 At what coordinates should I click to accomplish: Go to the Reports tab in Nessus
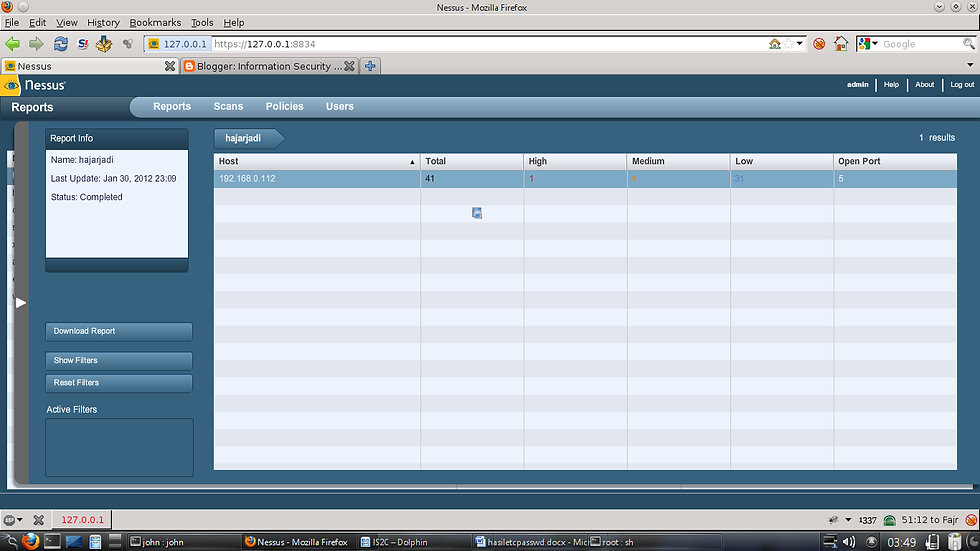[x=172, y=106]
